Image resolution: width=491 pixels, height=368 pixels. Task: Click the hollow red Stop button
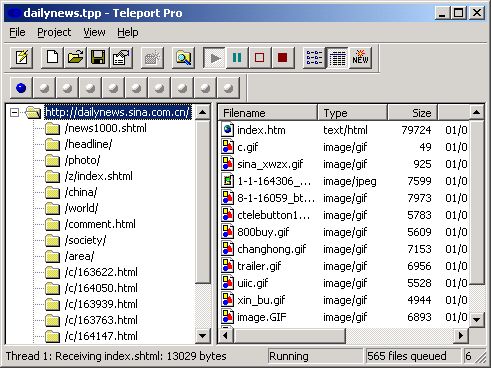[260, 58]
